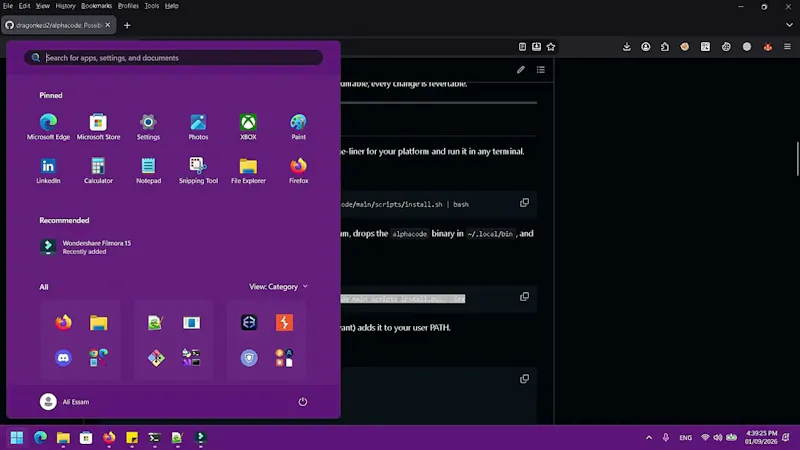Open the Edit menu in Firefox
Viewport: 800px width, 450px height.
coord(24,6)
